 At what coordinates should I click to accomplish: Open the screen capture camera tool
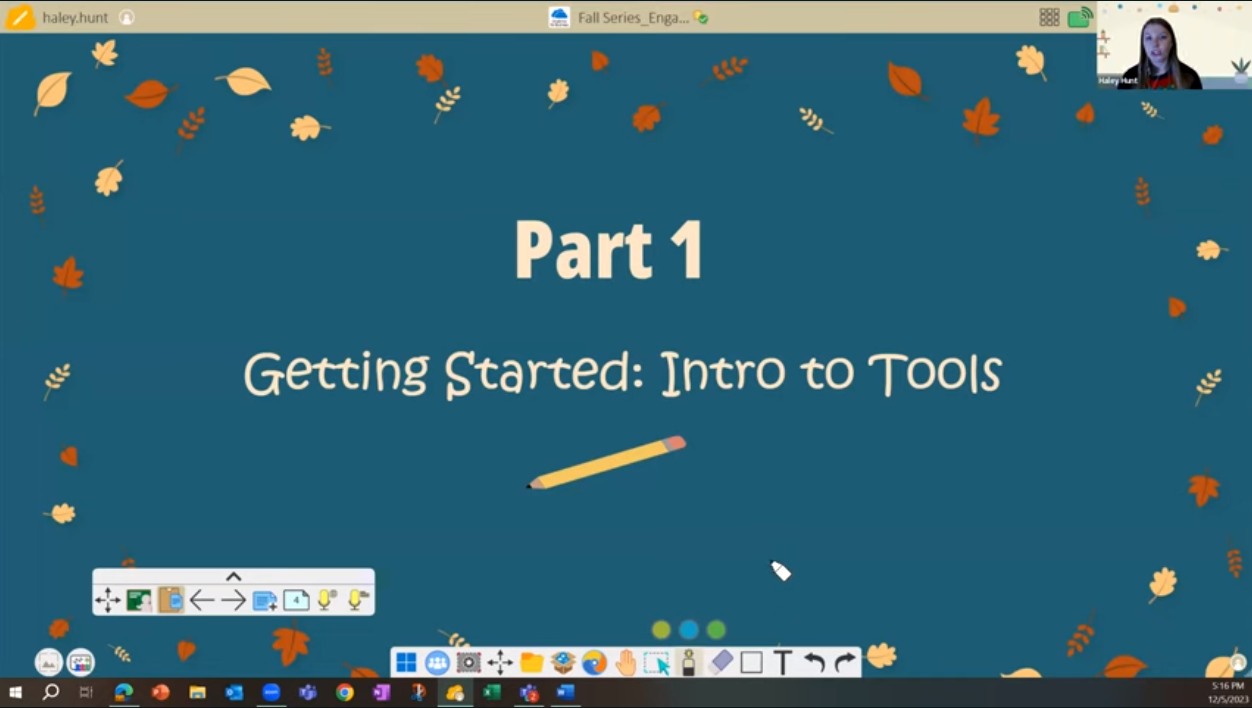pos(468,662)
